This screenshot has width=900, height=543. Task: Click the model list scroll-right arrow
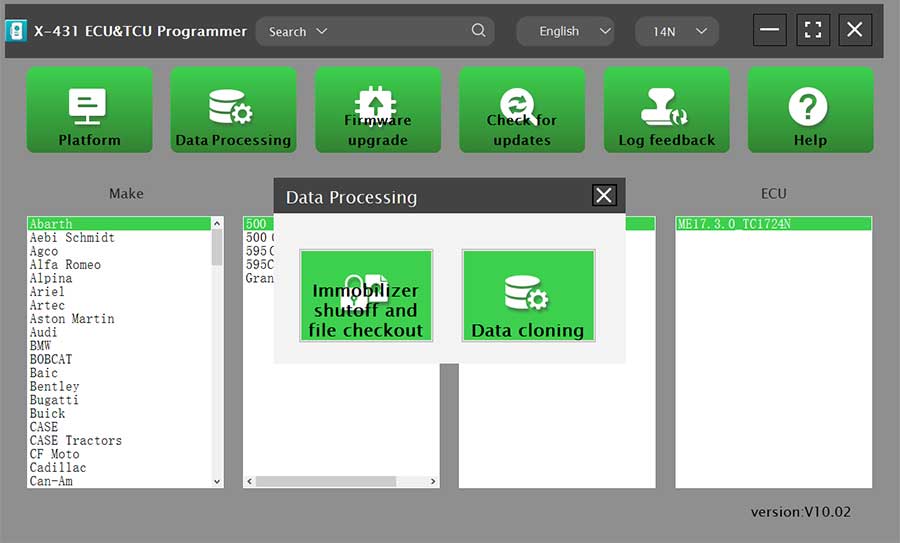[433, 481]
